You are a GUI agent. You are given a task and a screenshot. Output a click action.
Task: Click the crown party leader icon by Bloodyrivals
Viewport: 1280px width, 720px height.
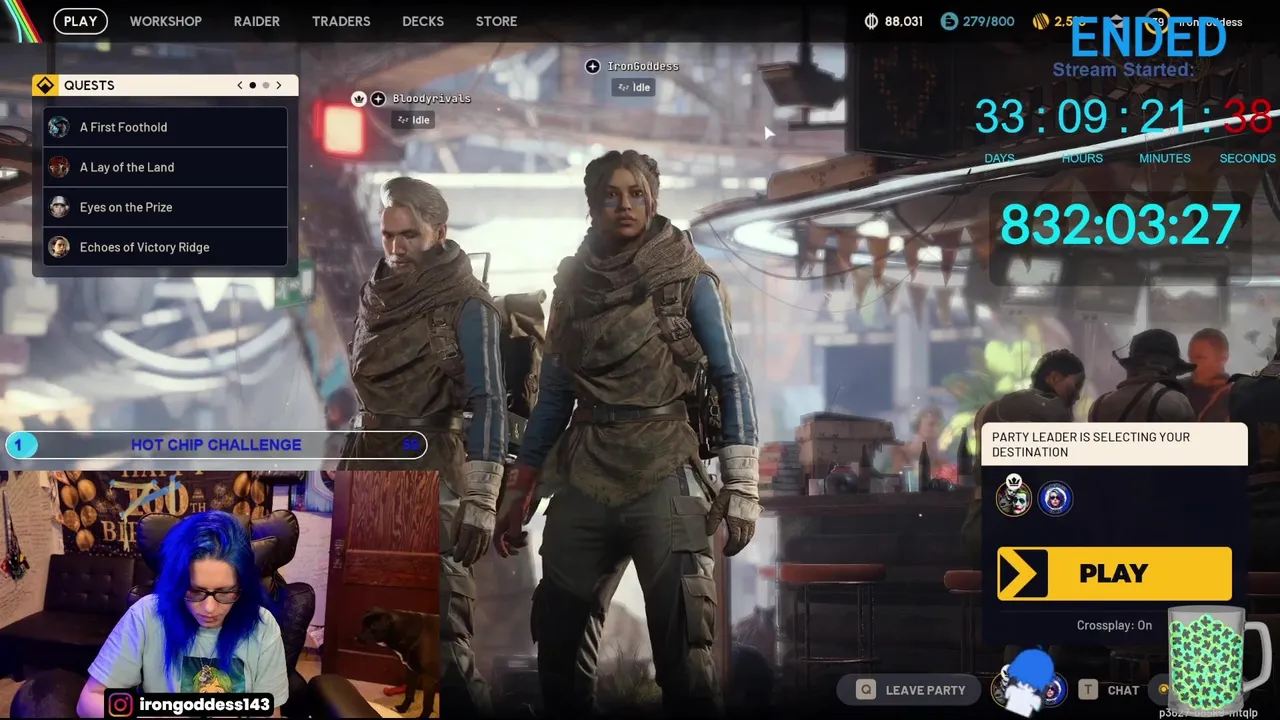359,98
